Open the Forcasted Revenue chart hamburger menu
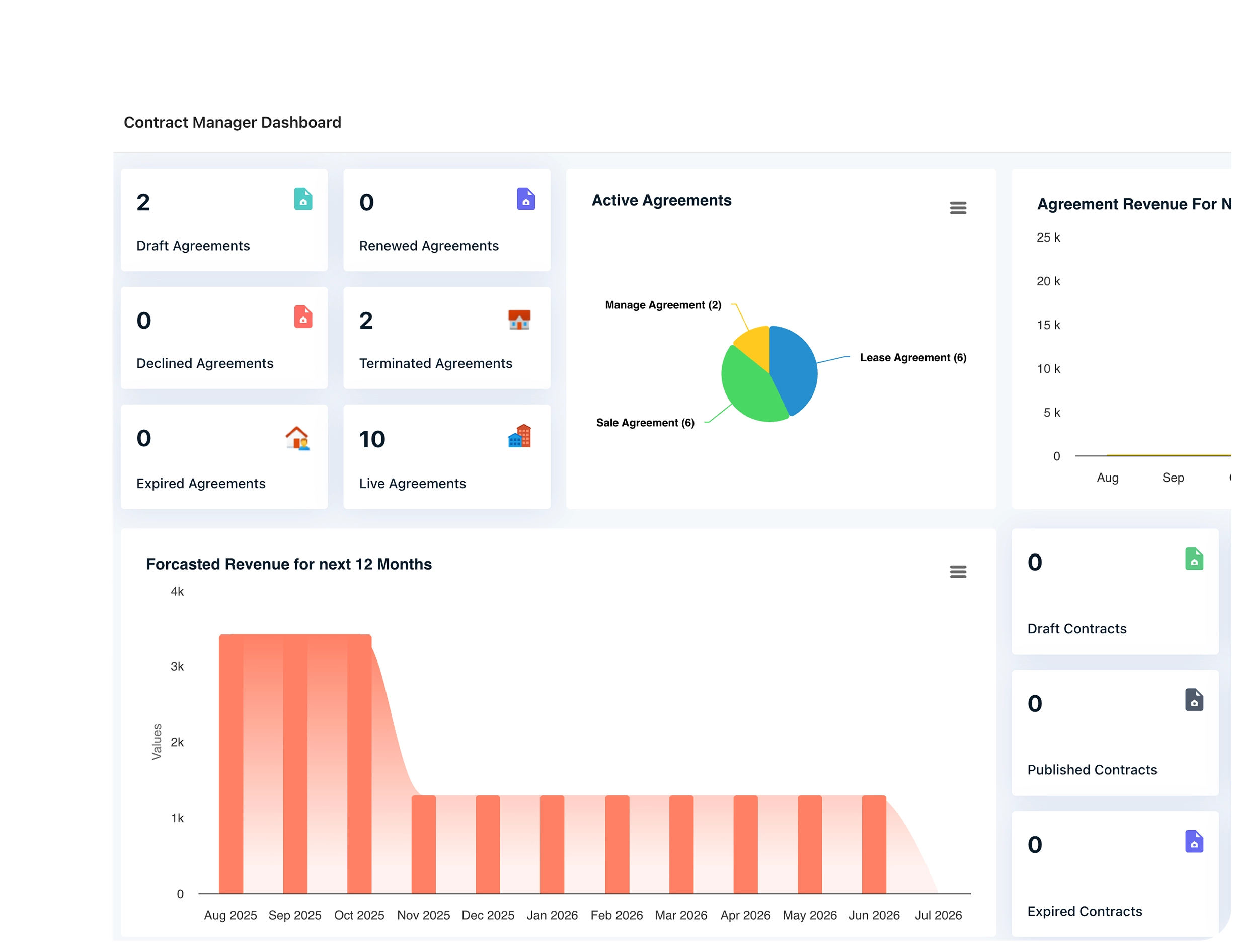The image size is (1234, 952). click(958, 571)
